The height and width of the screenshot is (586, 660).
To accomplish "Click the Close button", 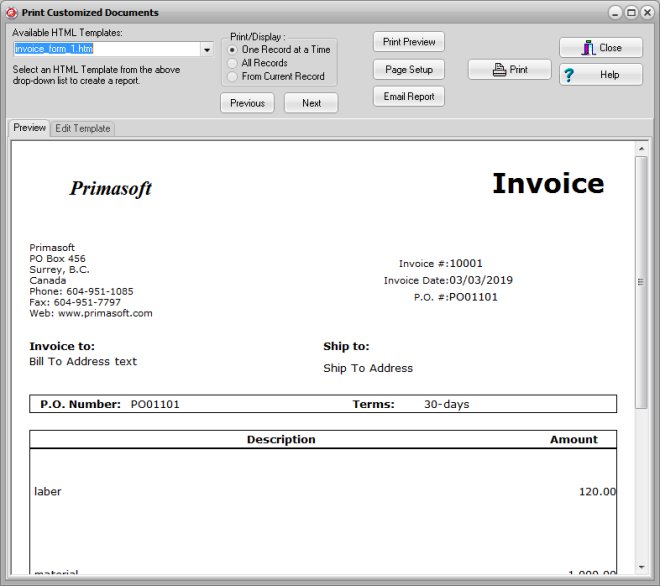I will pyautogui.click(x=601, y=48).
